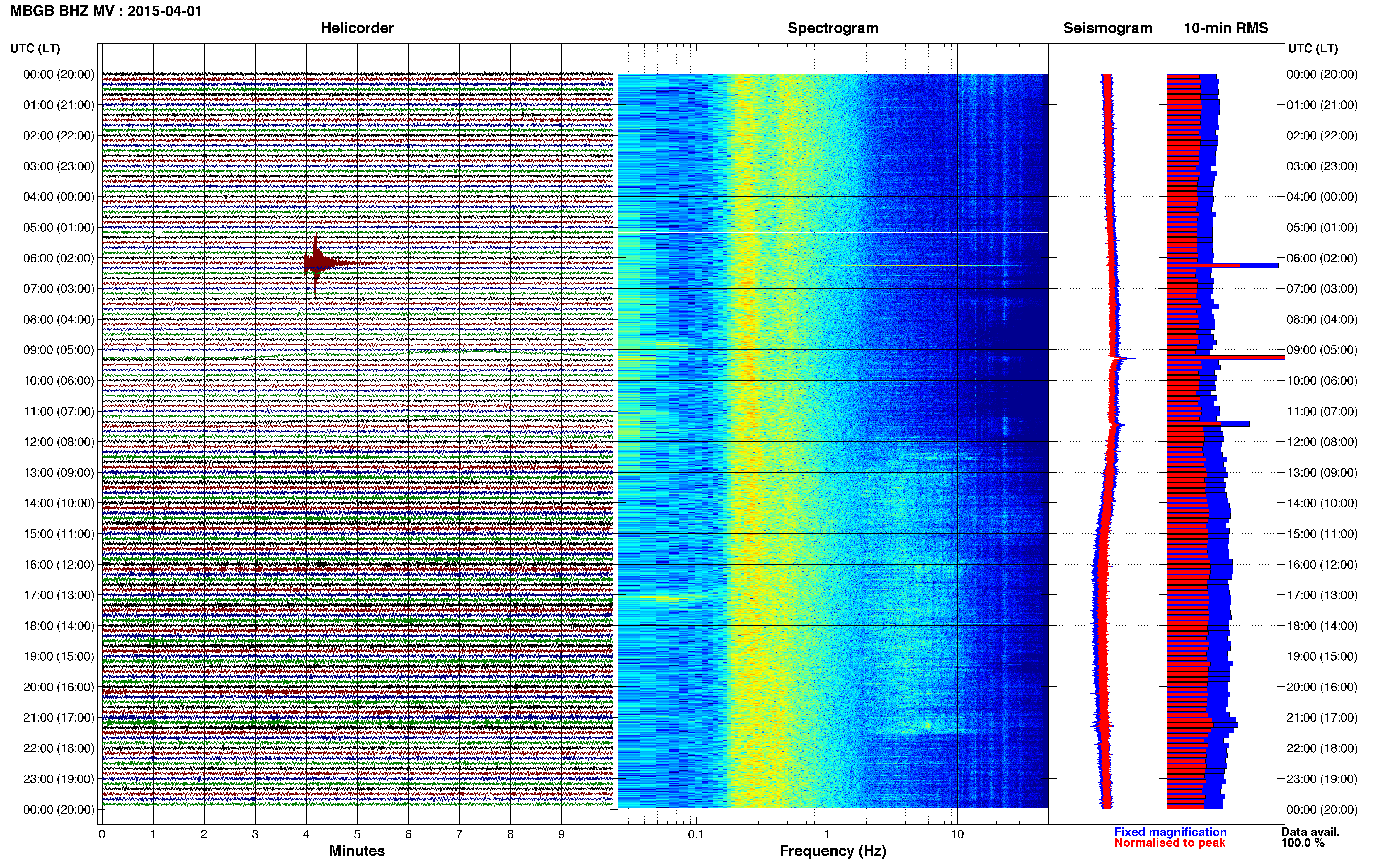This screenshot has height=868, width=1389.
Task: Click the 'UTC (LT)' label right of the RMS panel
Action: point(1313,48)
